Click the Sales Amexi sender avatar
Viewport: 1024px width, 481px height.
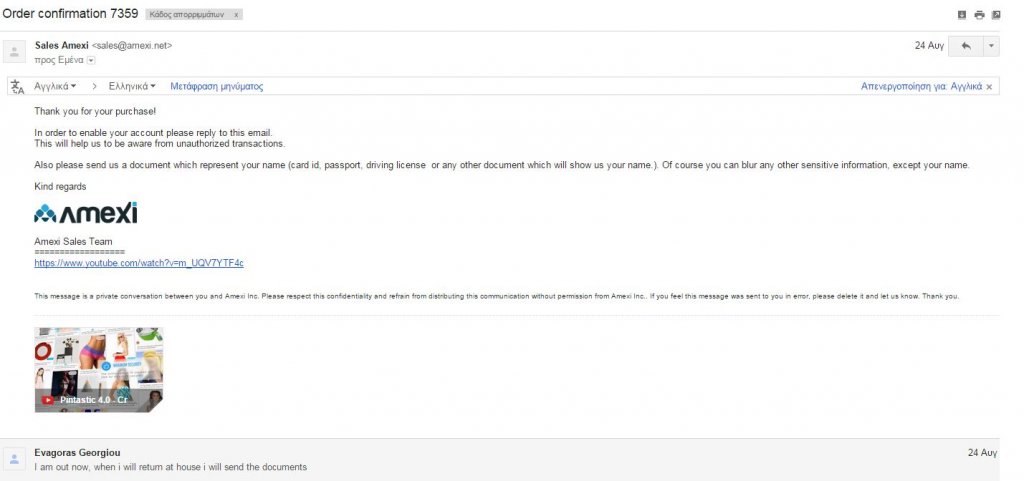[15, 51]
